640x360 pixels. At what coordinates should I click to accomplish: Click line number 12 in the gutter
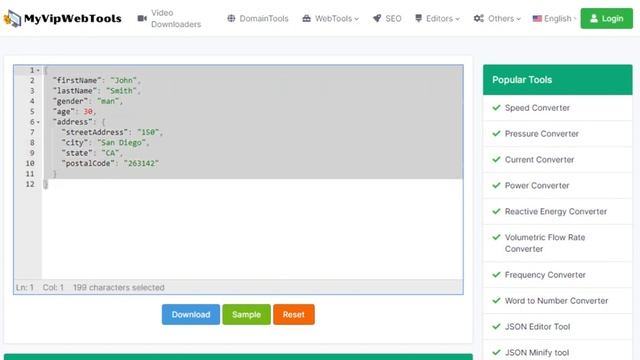(x=30, y=184)
